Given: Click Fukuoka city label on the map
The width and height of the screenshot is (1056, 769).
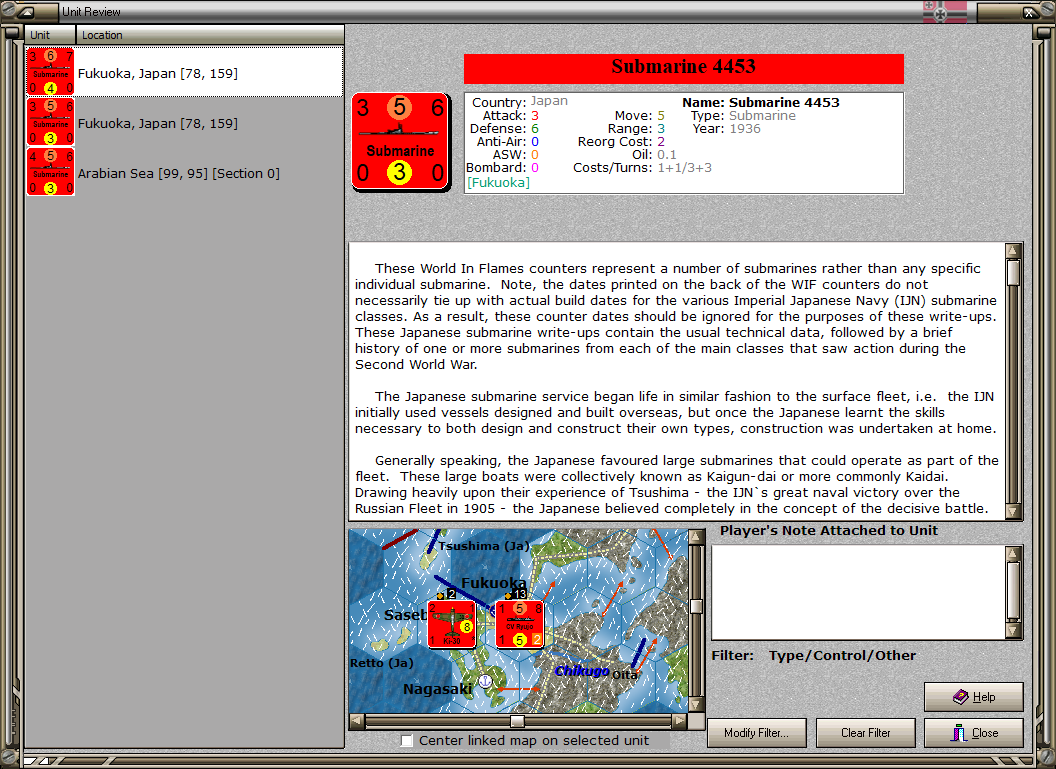Looking at the screenshot, I should [x=494, y=582].
